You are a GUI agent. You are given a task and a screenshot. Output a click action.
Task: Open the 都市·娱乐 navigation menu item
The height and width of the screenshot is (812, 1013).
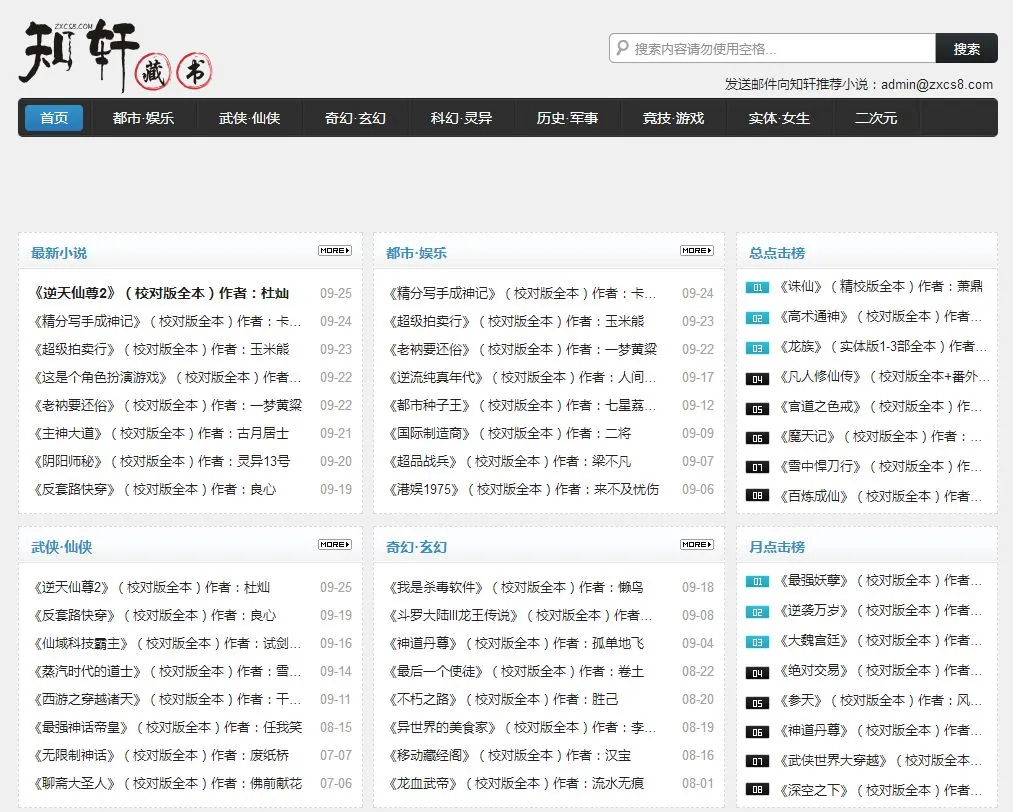pyautogui.click(x=143, y=118)
